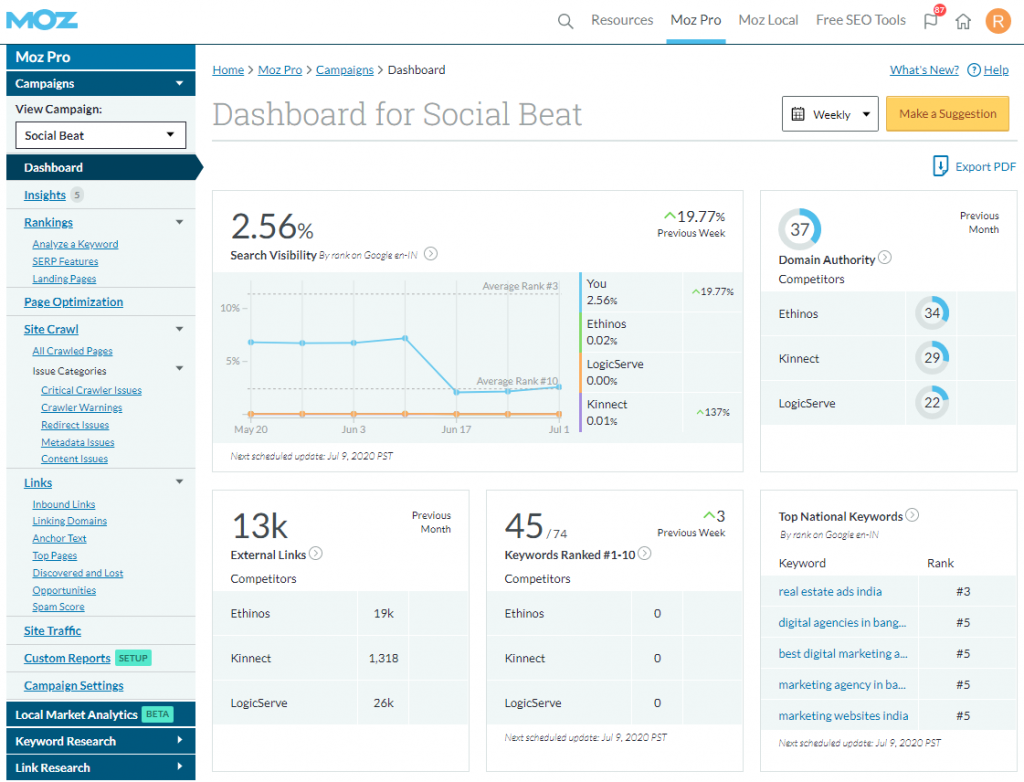Open the notifications flag icon
The image size is (1024, 782).
931,21
